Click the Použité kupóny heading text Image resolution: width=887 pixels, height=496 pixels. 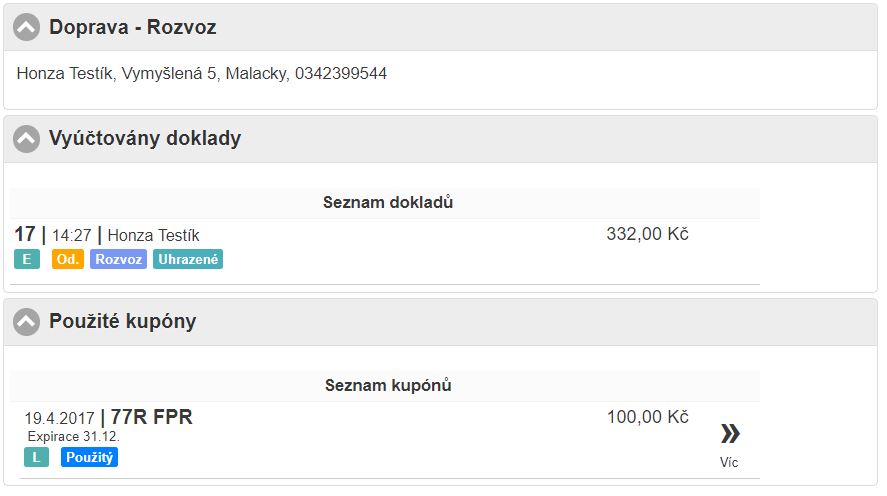click(x=122, y=322)
